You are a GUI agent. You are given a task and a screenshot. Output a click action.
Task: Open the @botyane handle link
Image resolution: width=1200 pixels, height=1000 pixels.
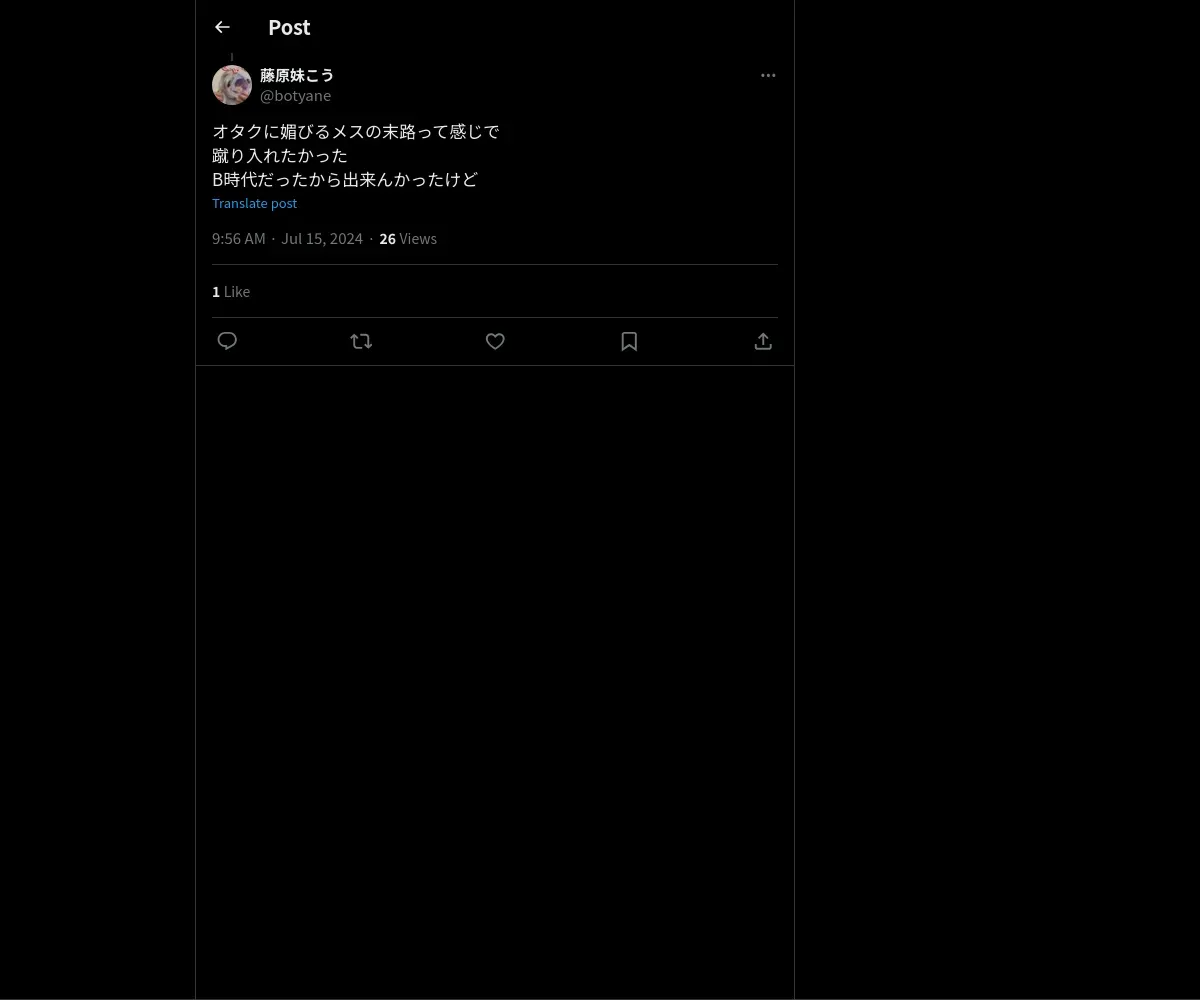295,95
